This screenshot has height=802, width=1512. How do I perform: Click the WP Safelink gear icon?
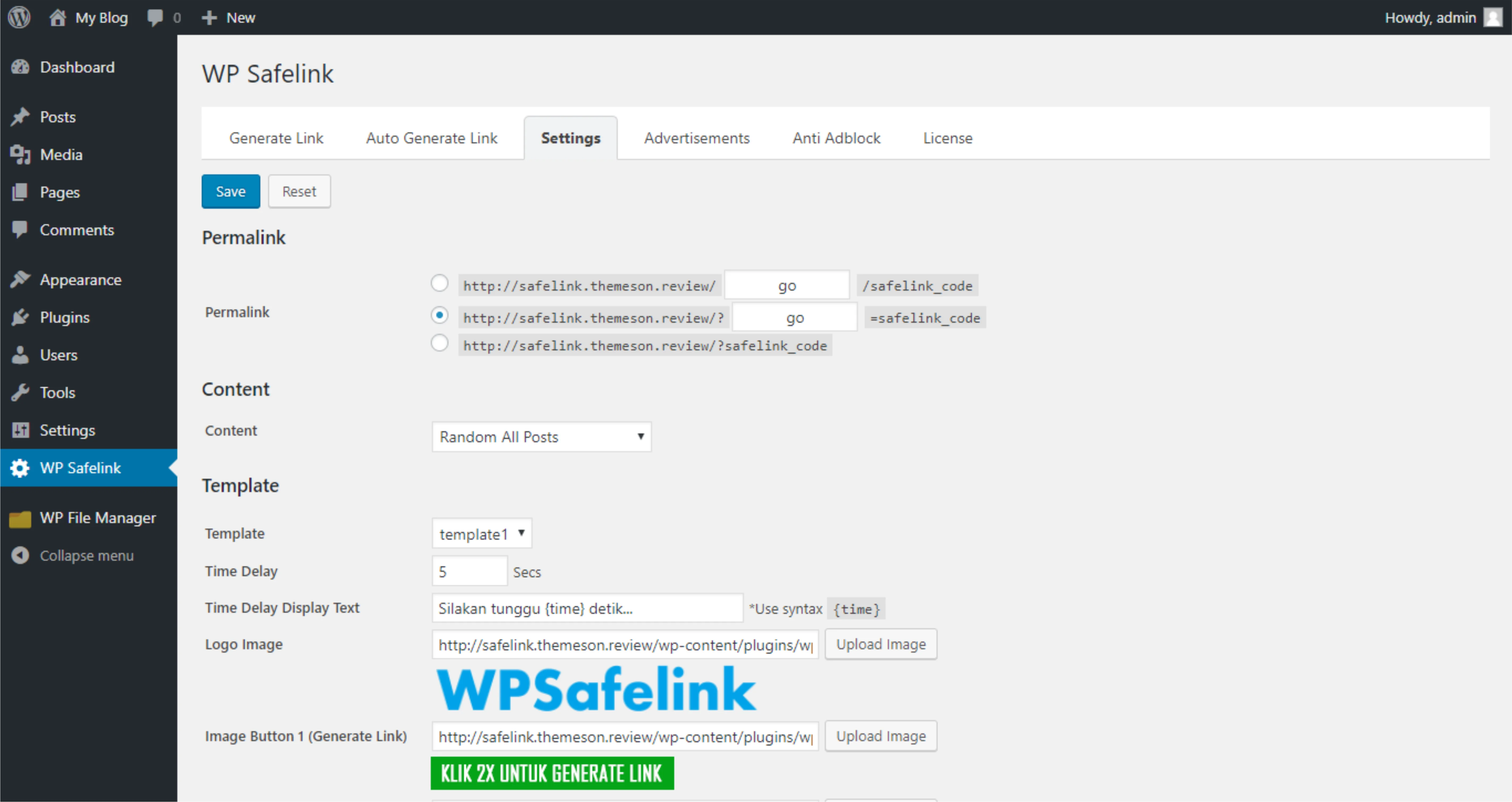(19, 468)
